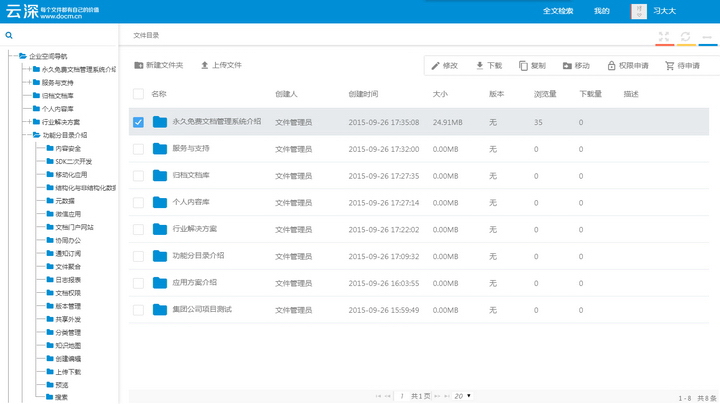The width and height of the screenshot is (720, 404).
Task: Open the 集团公司项目测试 folder
Action: [201, 309]
